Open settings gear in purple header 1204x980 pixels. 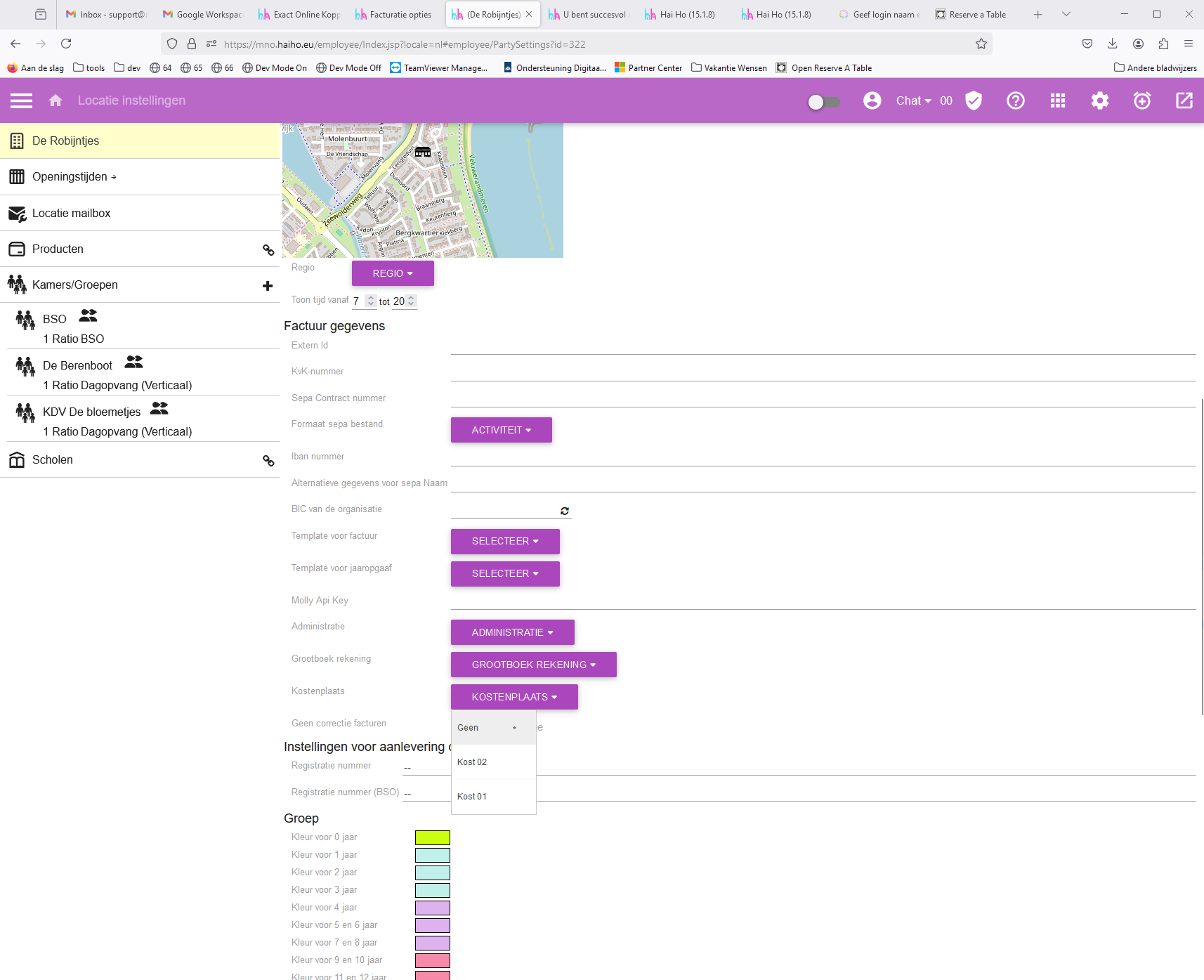pos(1099,100)
